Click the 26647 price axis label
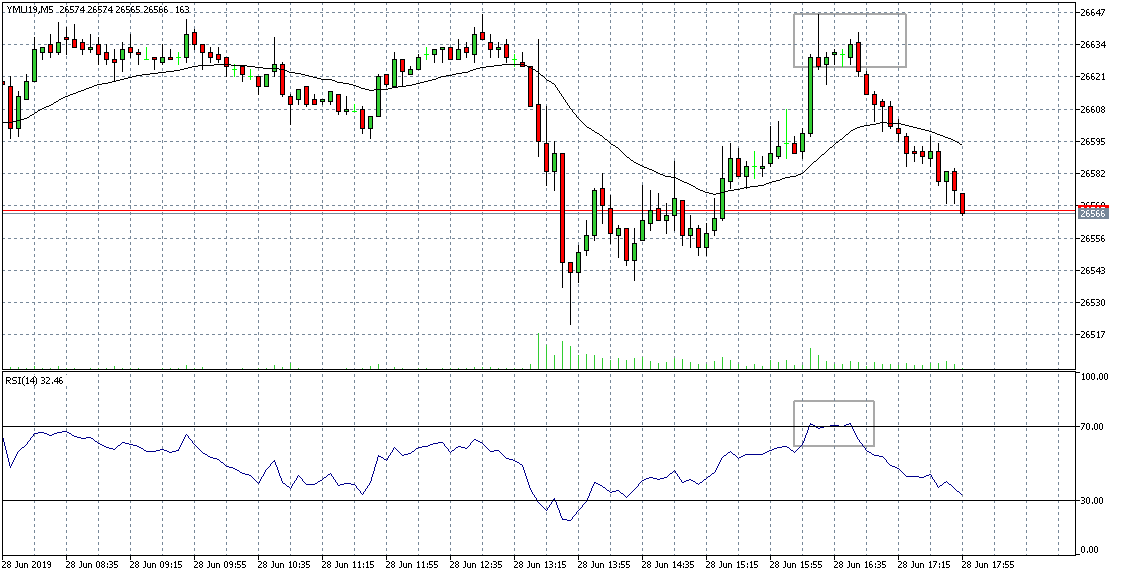 (1093, 12)
